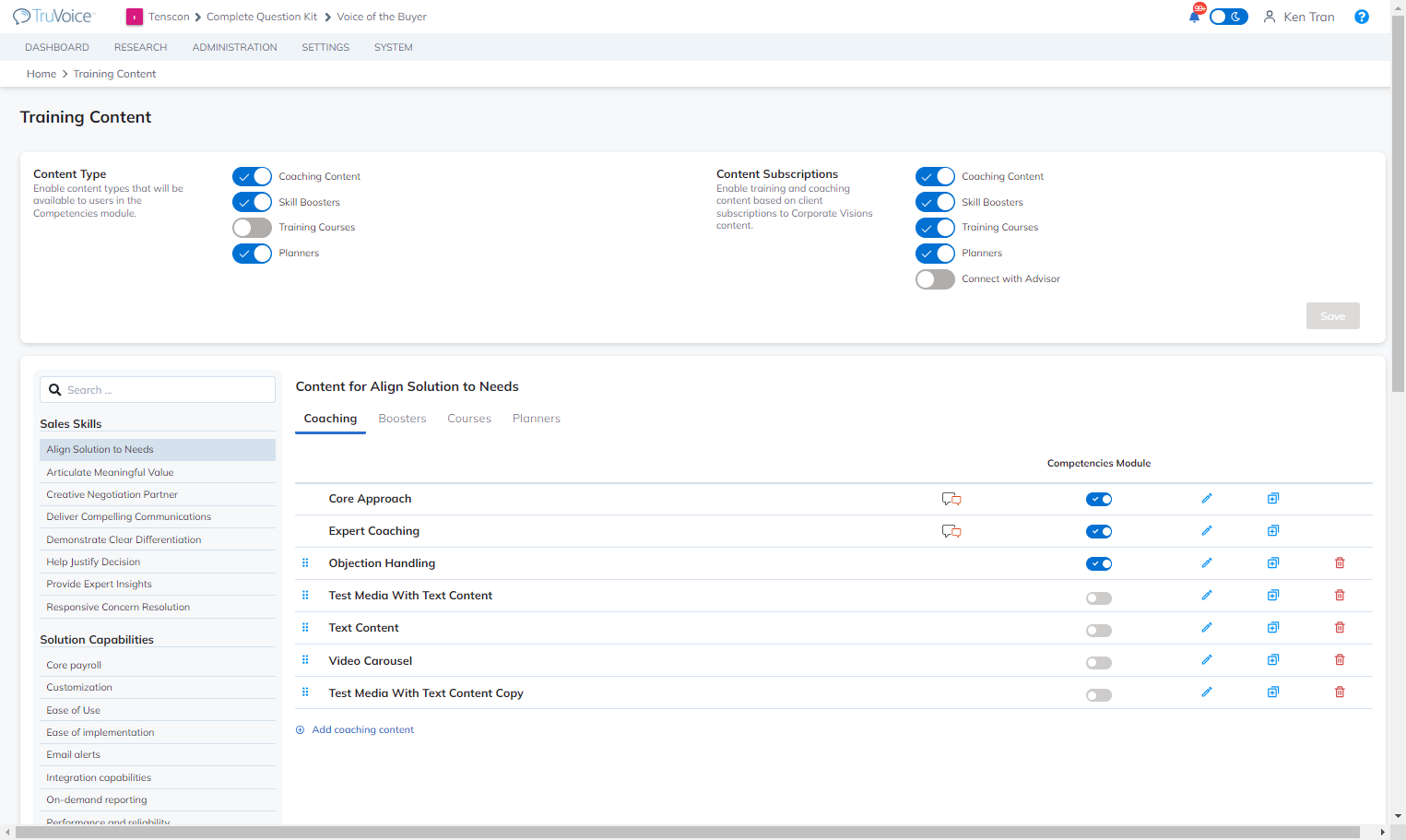This screenshot has height=840, width=1406.
Task: Open the help question mark icon
Action: 1361,17
